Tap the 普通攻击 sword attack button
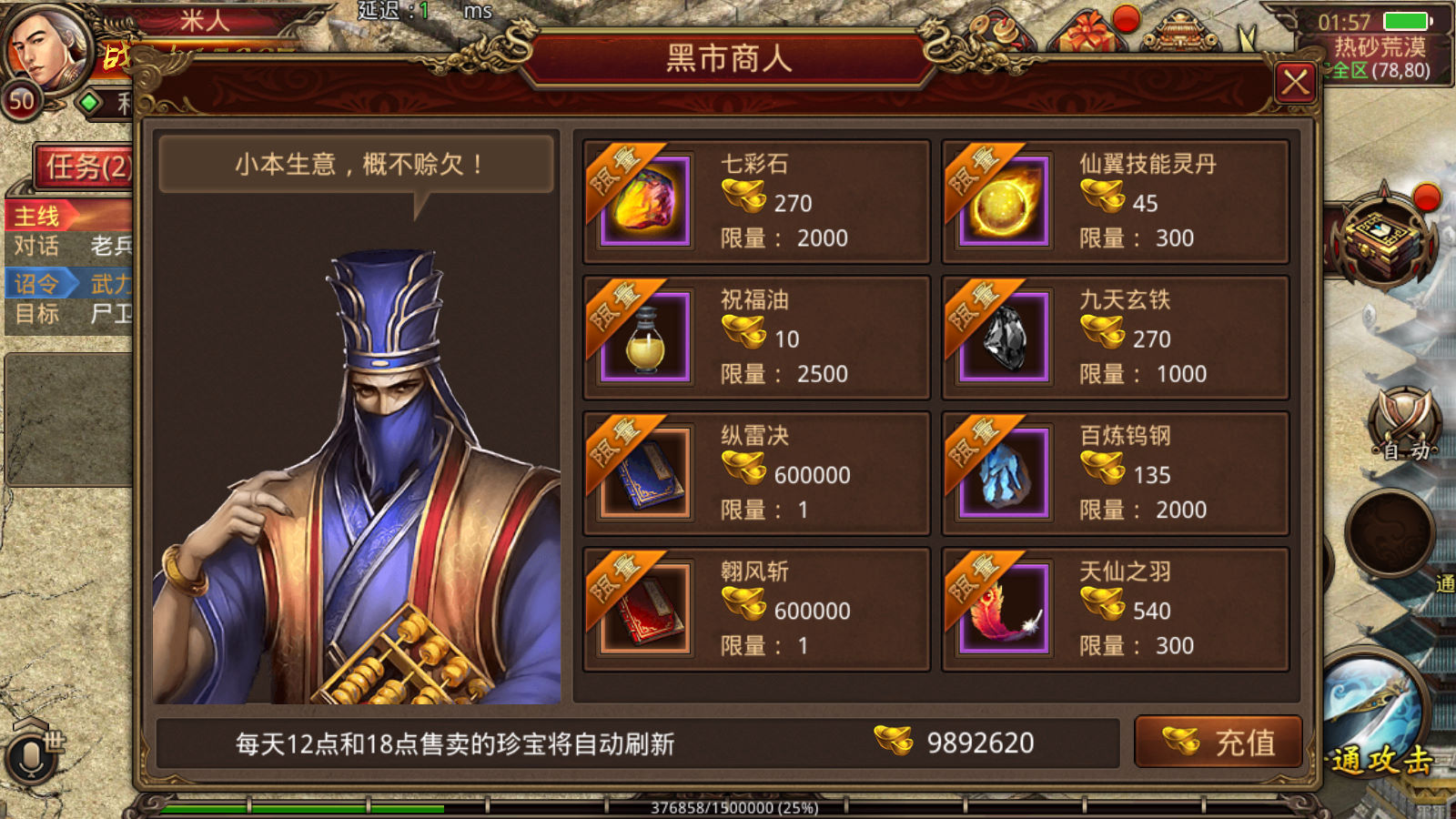1456x819 pixels. pyautogui.click(x=1376, y=719)
